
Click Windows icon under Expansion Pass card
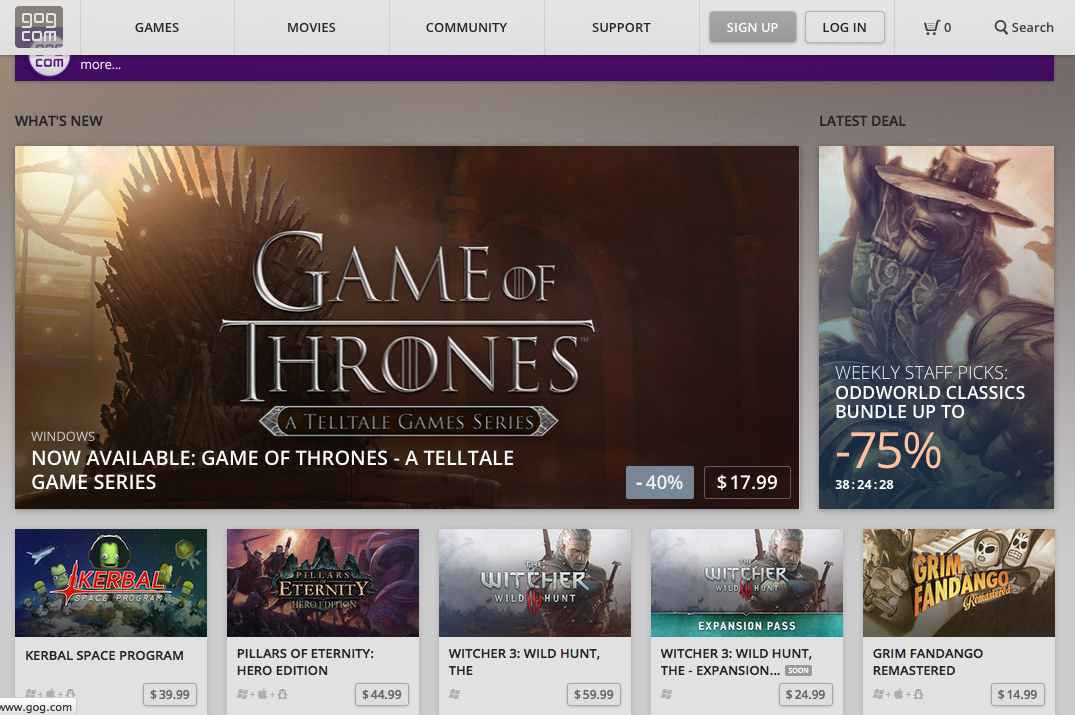tap(666, 694)
